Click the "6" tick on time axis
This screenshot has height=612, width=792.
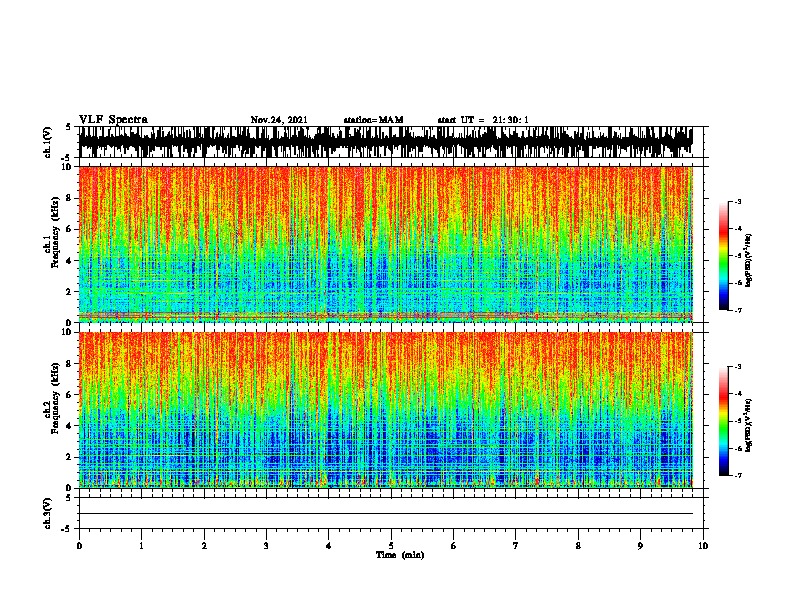(454, 546)
